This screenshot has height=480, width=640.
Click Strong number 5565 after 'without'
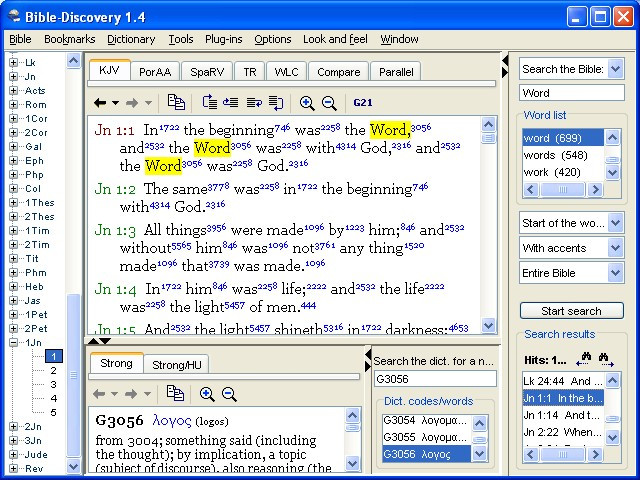[181, 245]
